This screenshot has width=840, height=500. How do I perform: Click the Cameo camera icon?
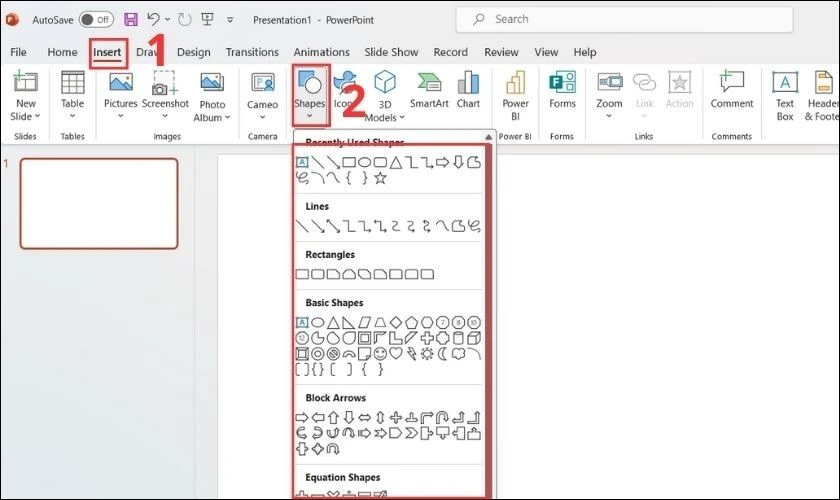pyautogui.click(x=262, y=83)
